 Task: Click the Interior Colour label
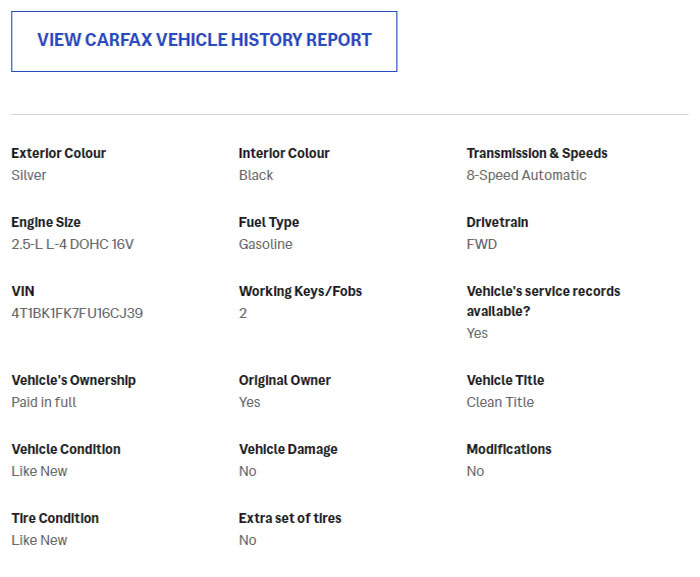284,153
